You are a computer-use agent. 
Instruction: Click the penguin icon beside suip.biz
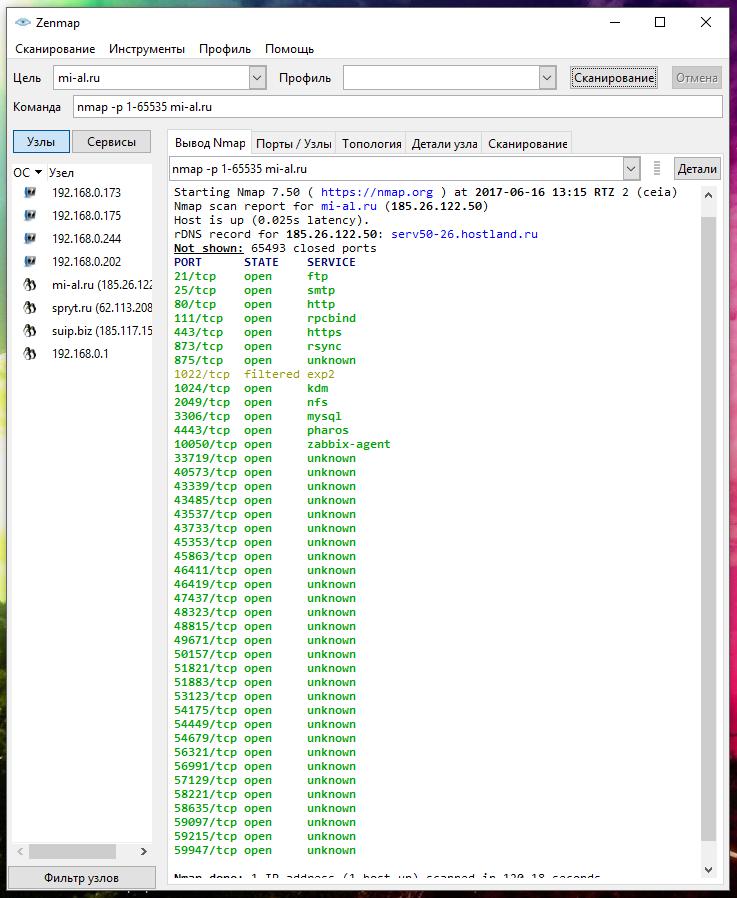(x=30, y=330)
